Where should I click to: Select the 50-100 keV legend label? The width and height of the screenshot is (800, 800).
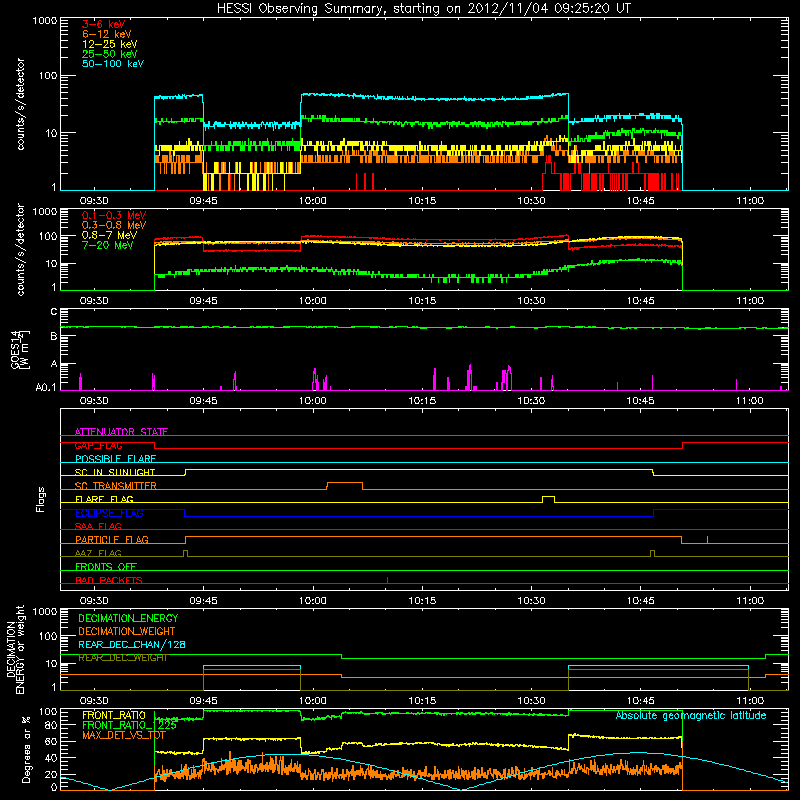(113, 64)
